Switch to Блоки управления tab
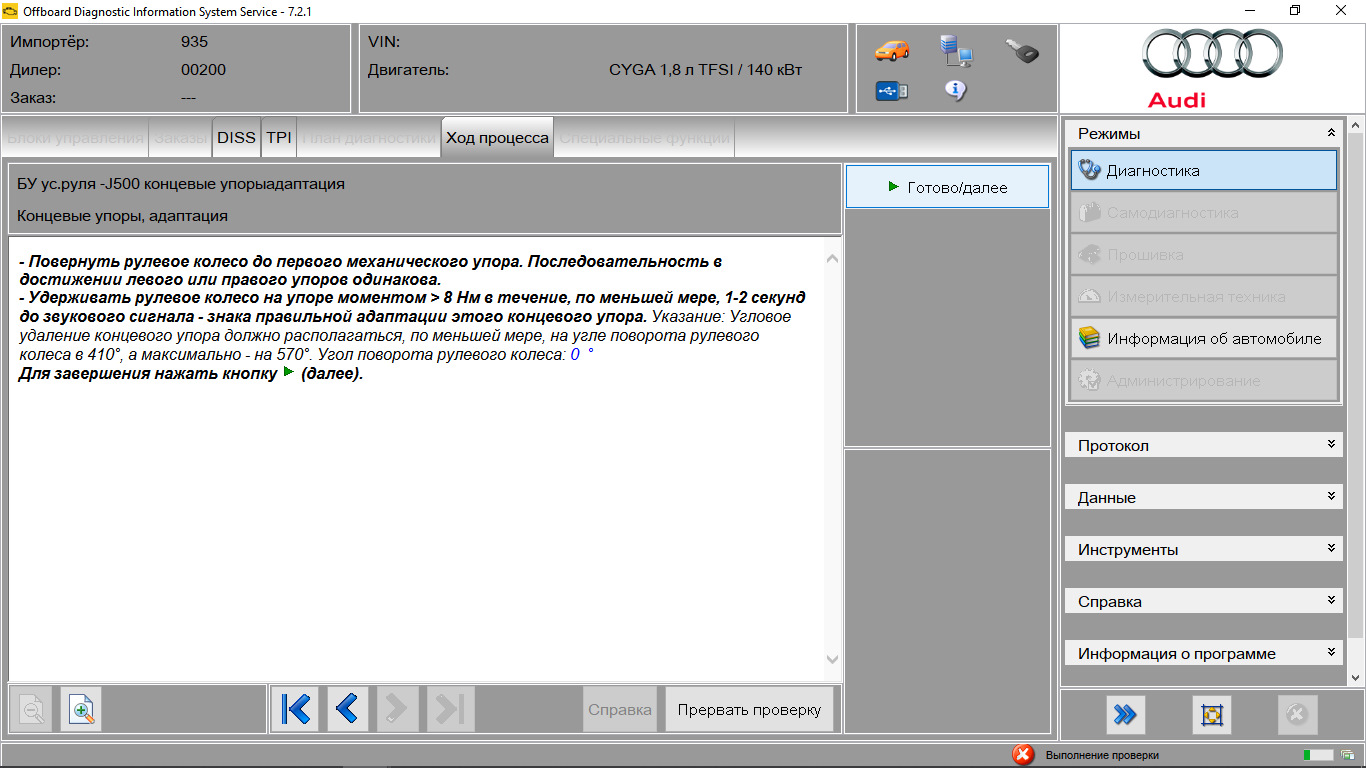 point(75,138)
